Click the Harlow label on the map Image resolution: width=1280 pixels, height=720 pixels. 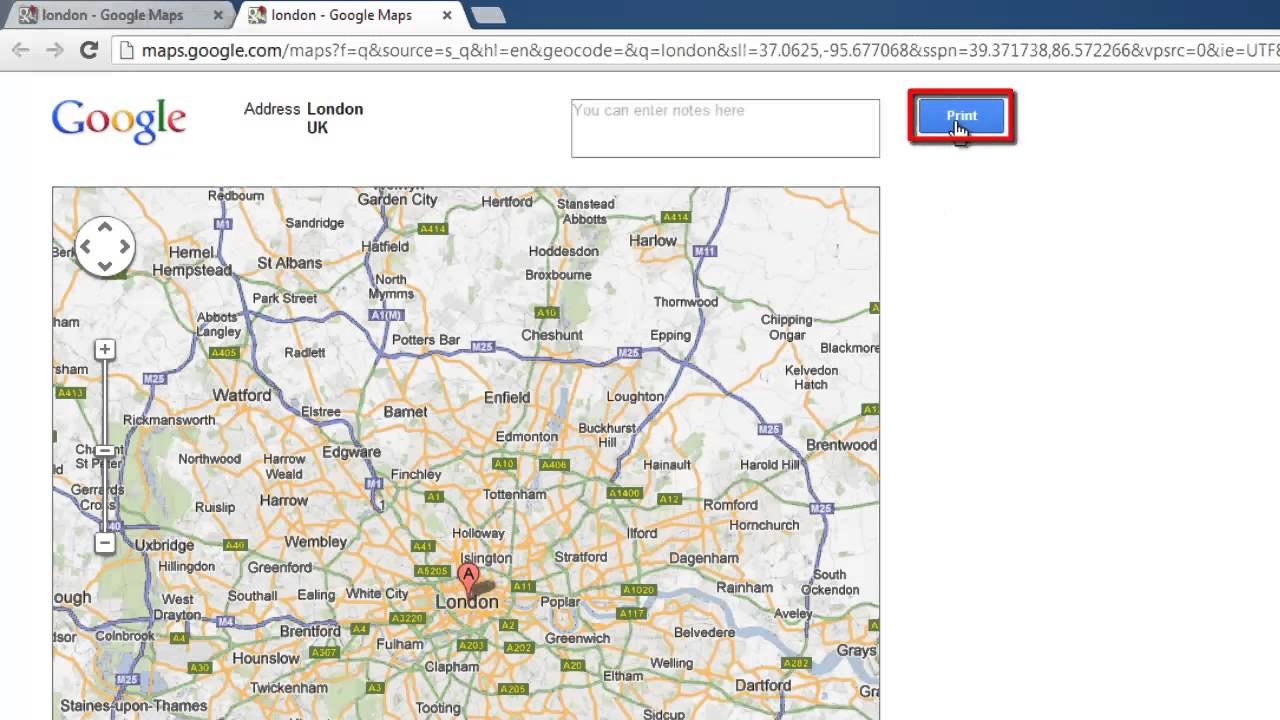tap(653, 240)
